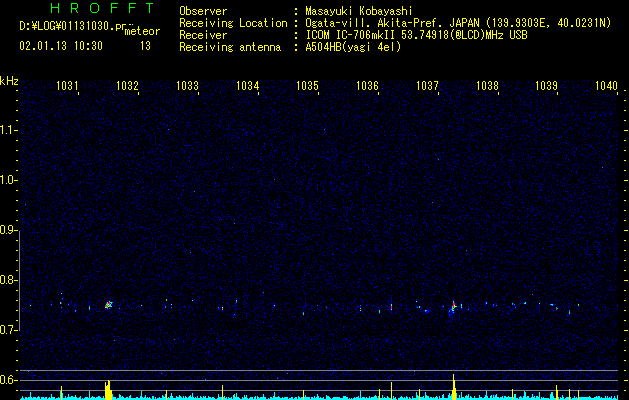Select the Ogata-vill. Akita-Pref. JAPAN location text
Screen dimensions: 629x400
click(392, 23)
